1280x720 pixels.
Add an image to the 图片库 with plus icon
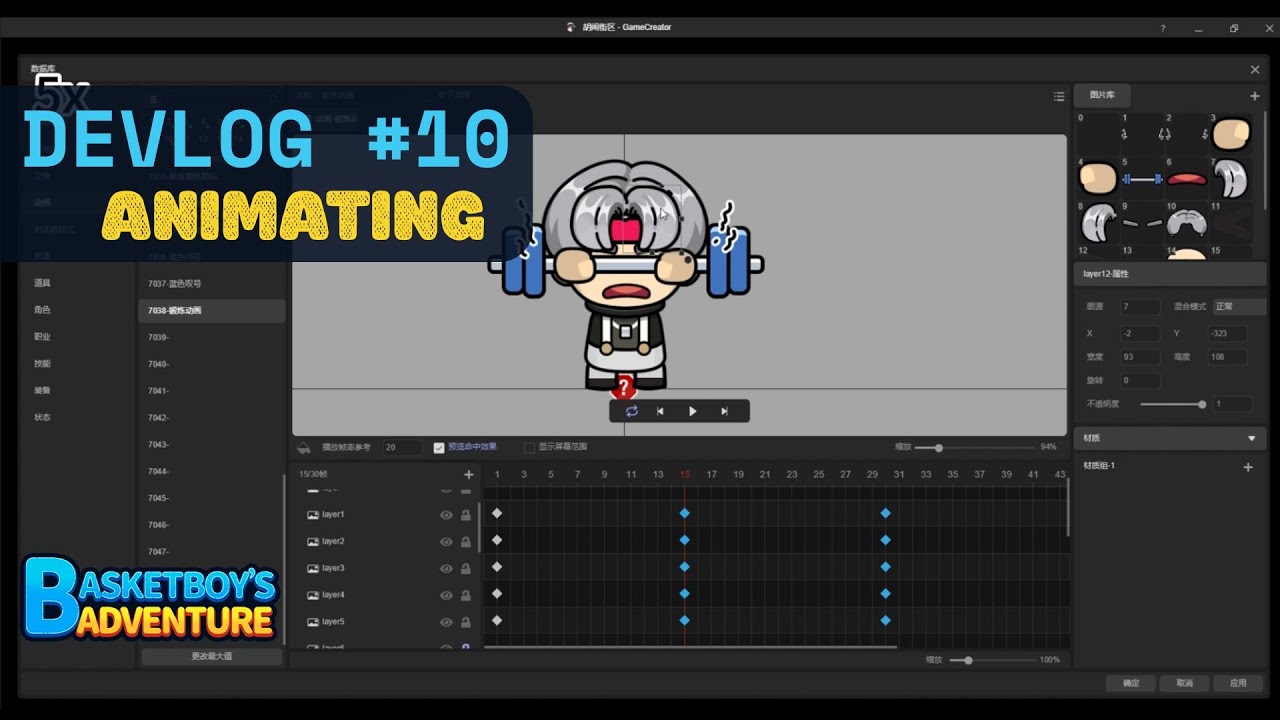1255,96
